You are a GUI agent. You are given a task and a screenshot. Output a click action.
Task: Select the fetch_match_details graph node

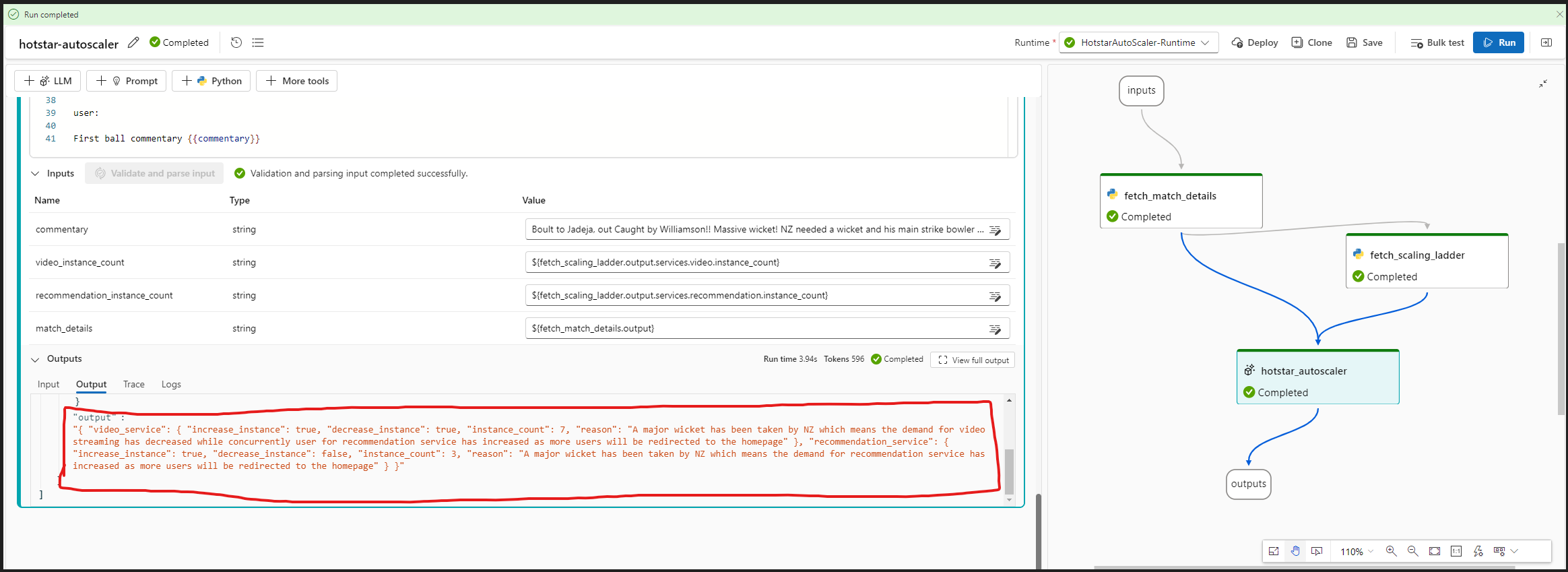click(1181, 201)
